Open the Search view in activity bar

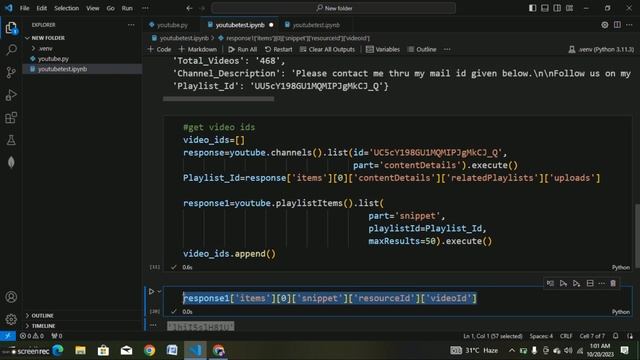pyautogui.click(x=11, y=50)
